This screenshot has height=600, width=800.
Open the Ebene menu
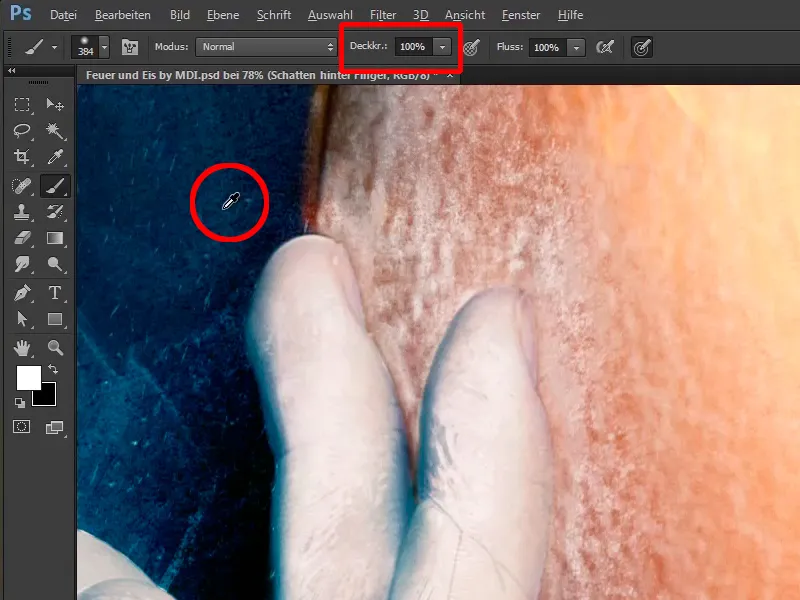[x=223, y=15]
